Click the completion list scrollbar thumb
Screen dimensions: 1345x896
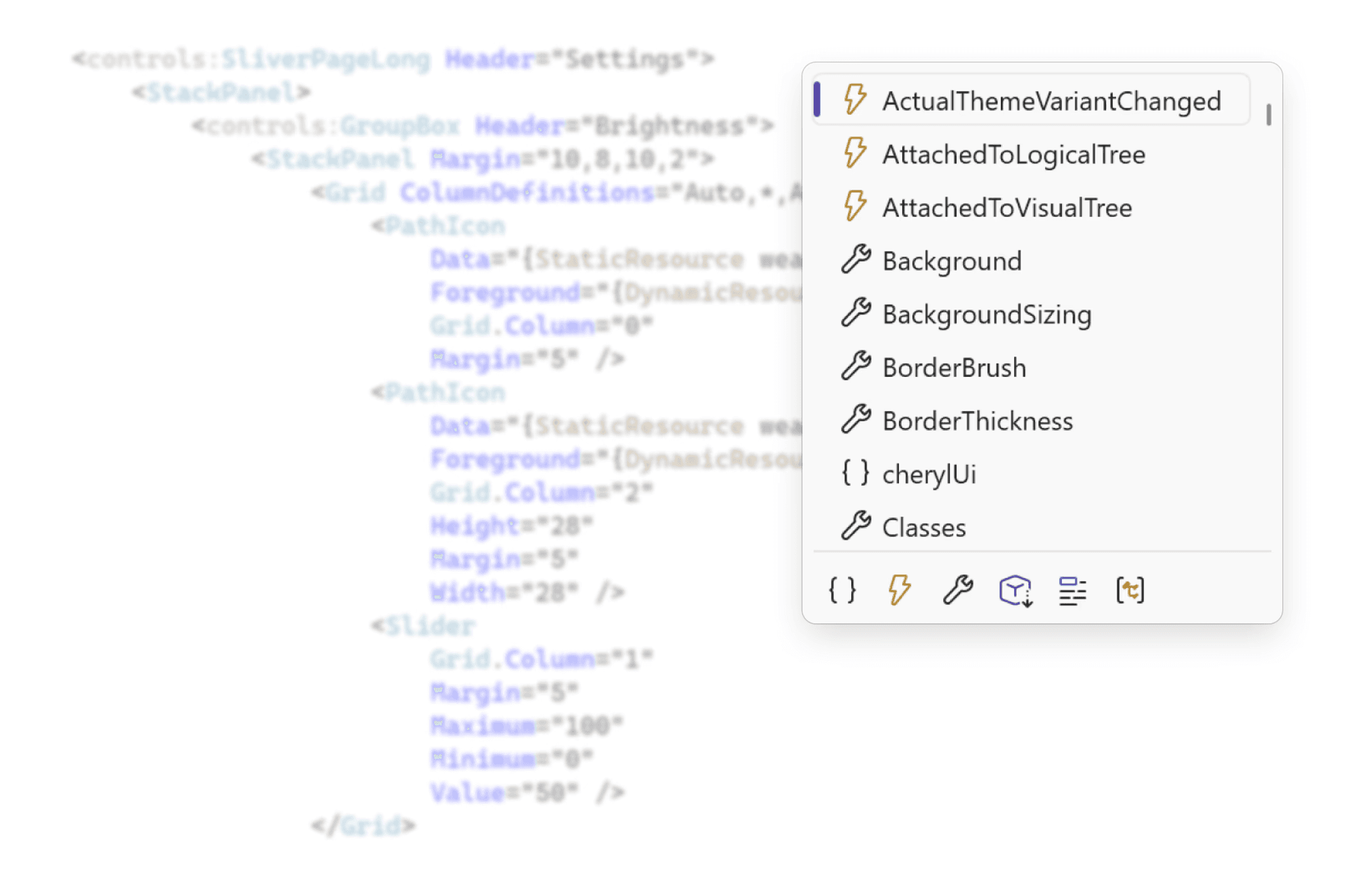[x=1268, y=114]
